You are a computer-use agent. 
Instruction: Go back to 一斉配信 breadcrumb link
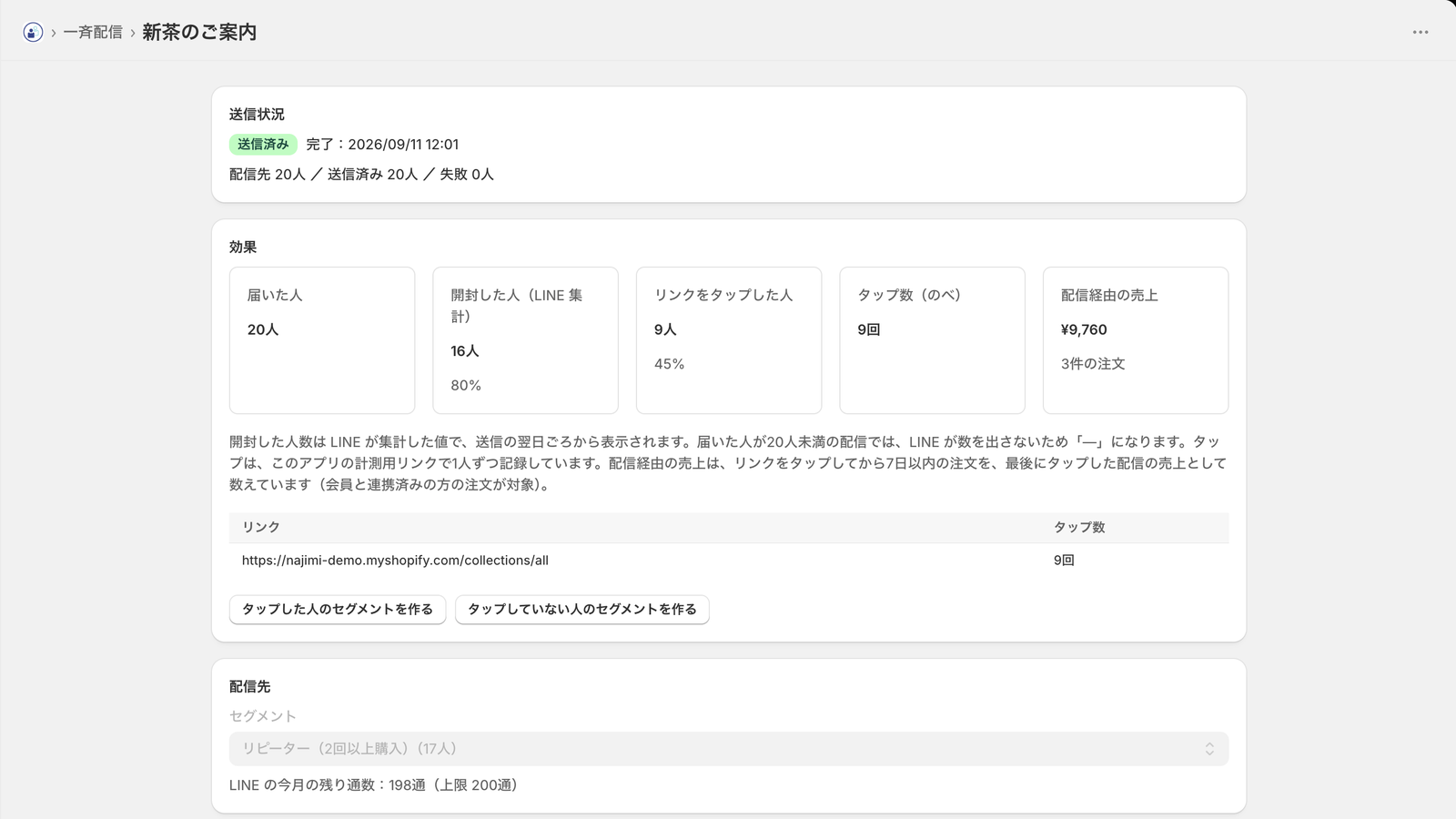point(93,32)
